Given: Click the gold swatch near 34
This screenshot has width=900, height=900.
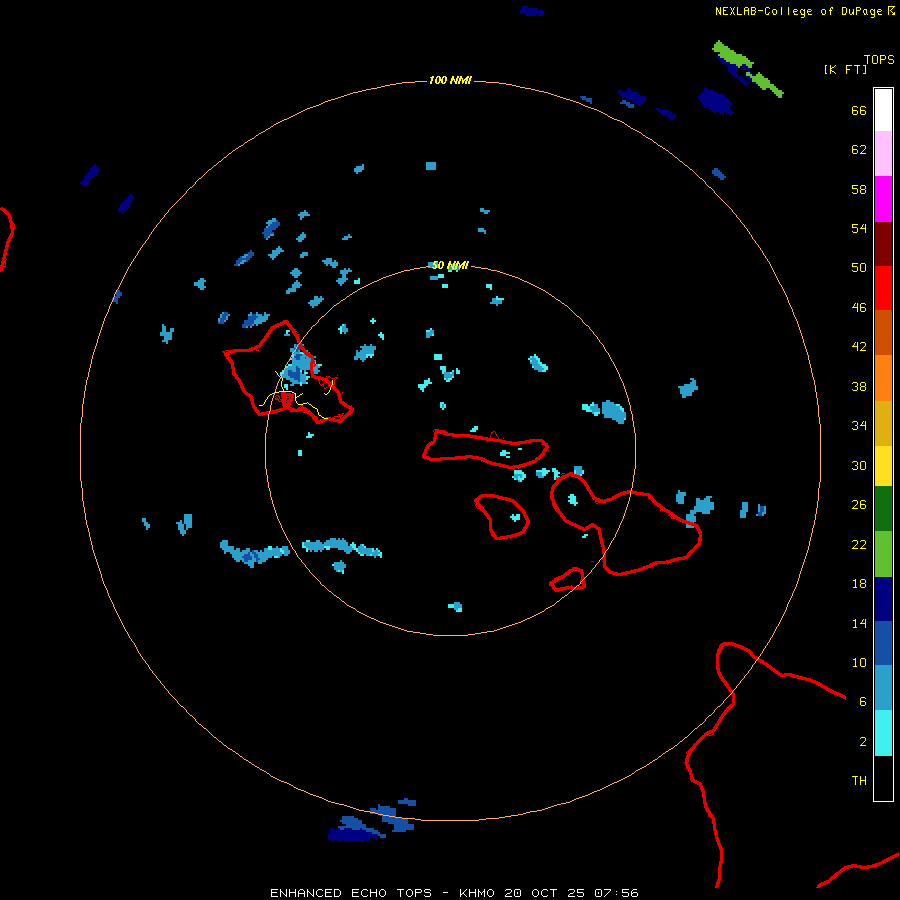Looking at the screenshot, I should click(x=883, y=422).
